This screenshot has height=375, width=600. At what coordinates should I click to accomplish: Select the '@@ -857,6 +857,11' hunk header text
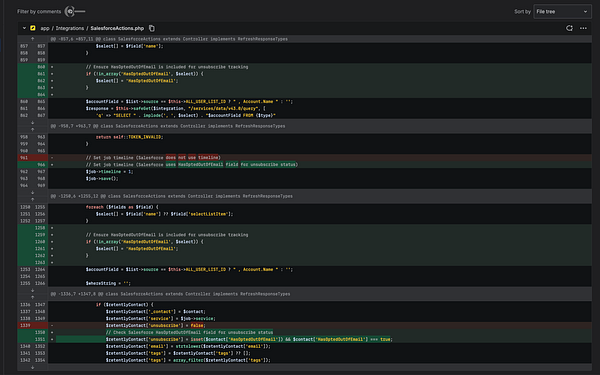169,39
